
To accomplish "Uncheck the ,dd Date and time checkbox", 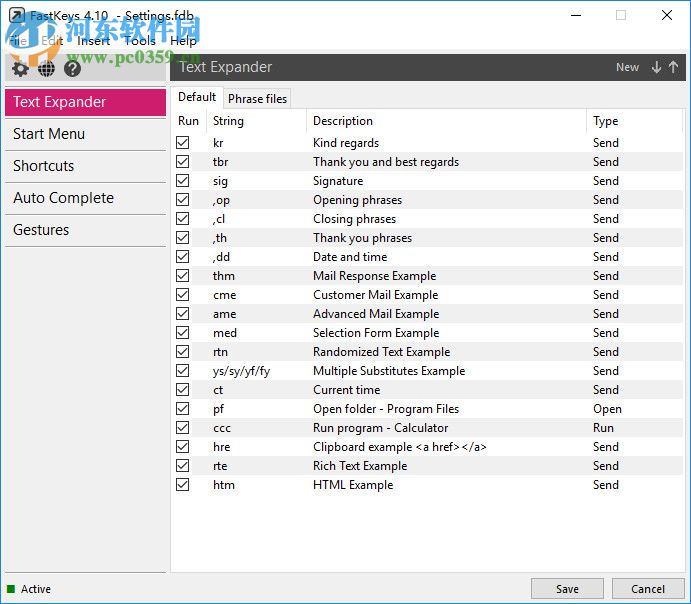I will pyautogui.click(x=182, y=256).
